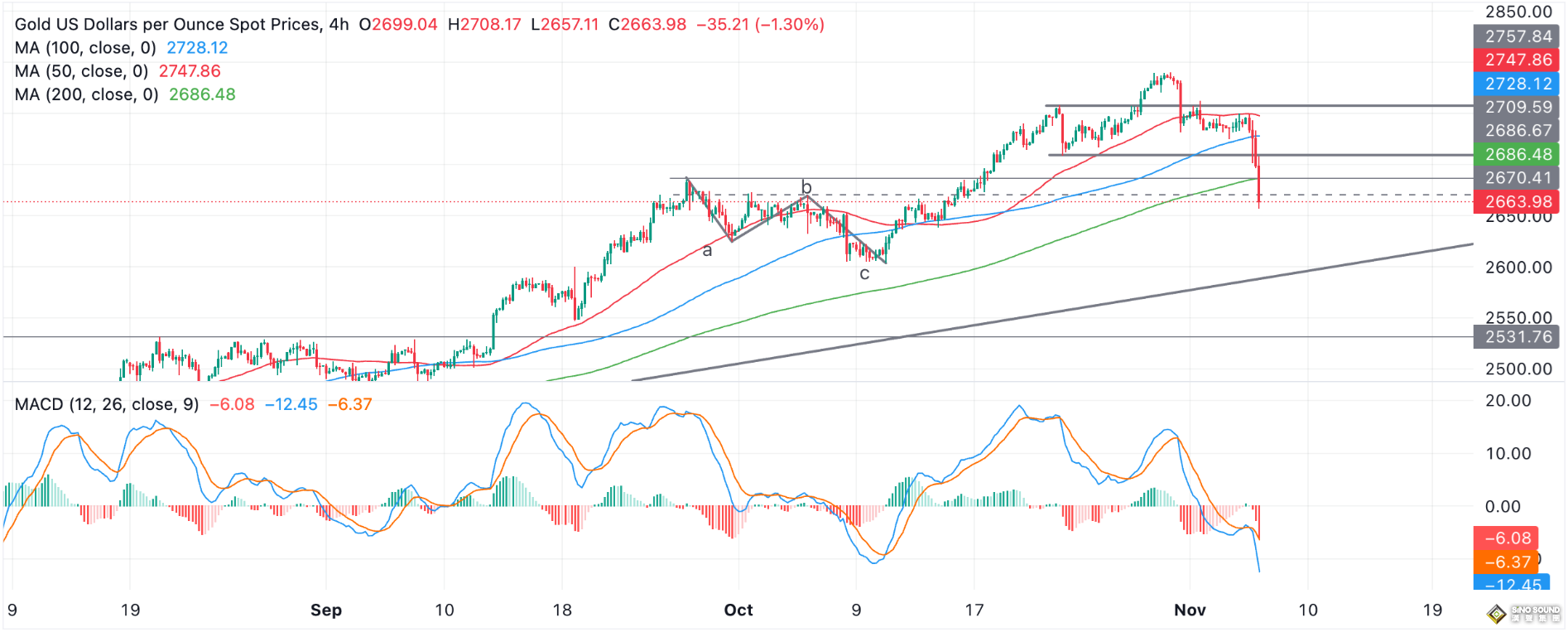Select the MA (200, close, 0) legend entry
Screen dimensions: 1568x632
pos(86,94)
